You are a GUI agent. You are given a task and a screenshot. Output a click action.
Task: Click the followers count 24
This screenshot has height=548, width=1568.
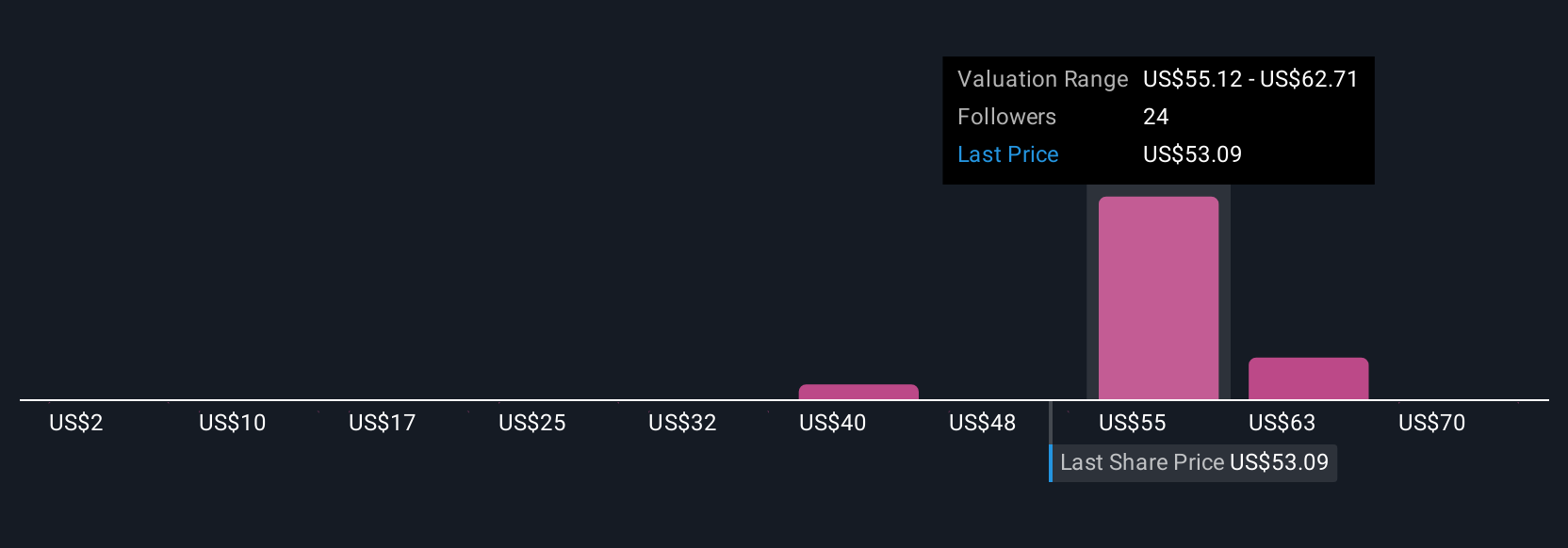point(1155,117)
